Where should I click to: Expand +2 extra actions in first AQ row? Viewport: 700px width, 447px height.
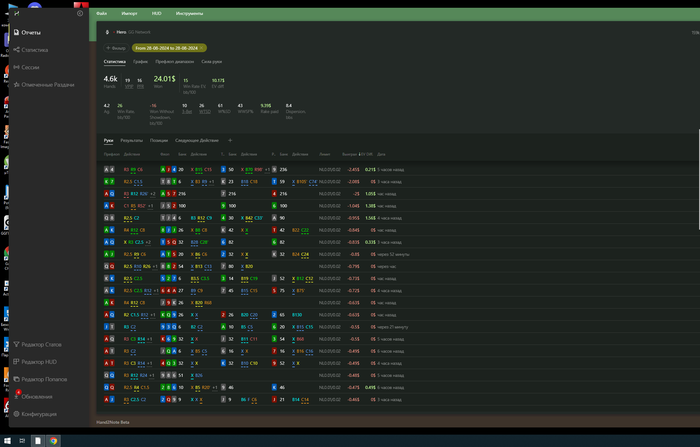point(153,194)
